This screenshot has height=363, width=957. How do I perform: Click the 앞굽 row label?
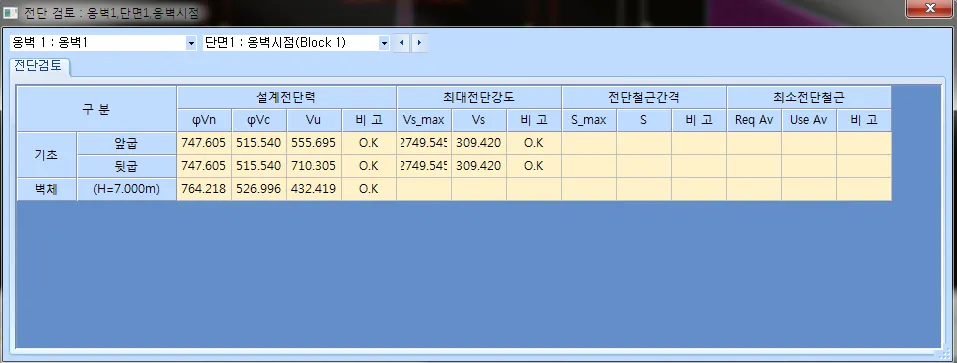126,143
